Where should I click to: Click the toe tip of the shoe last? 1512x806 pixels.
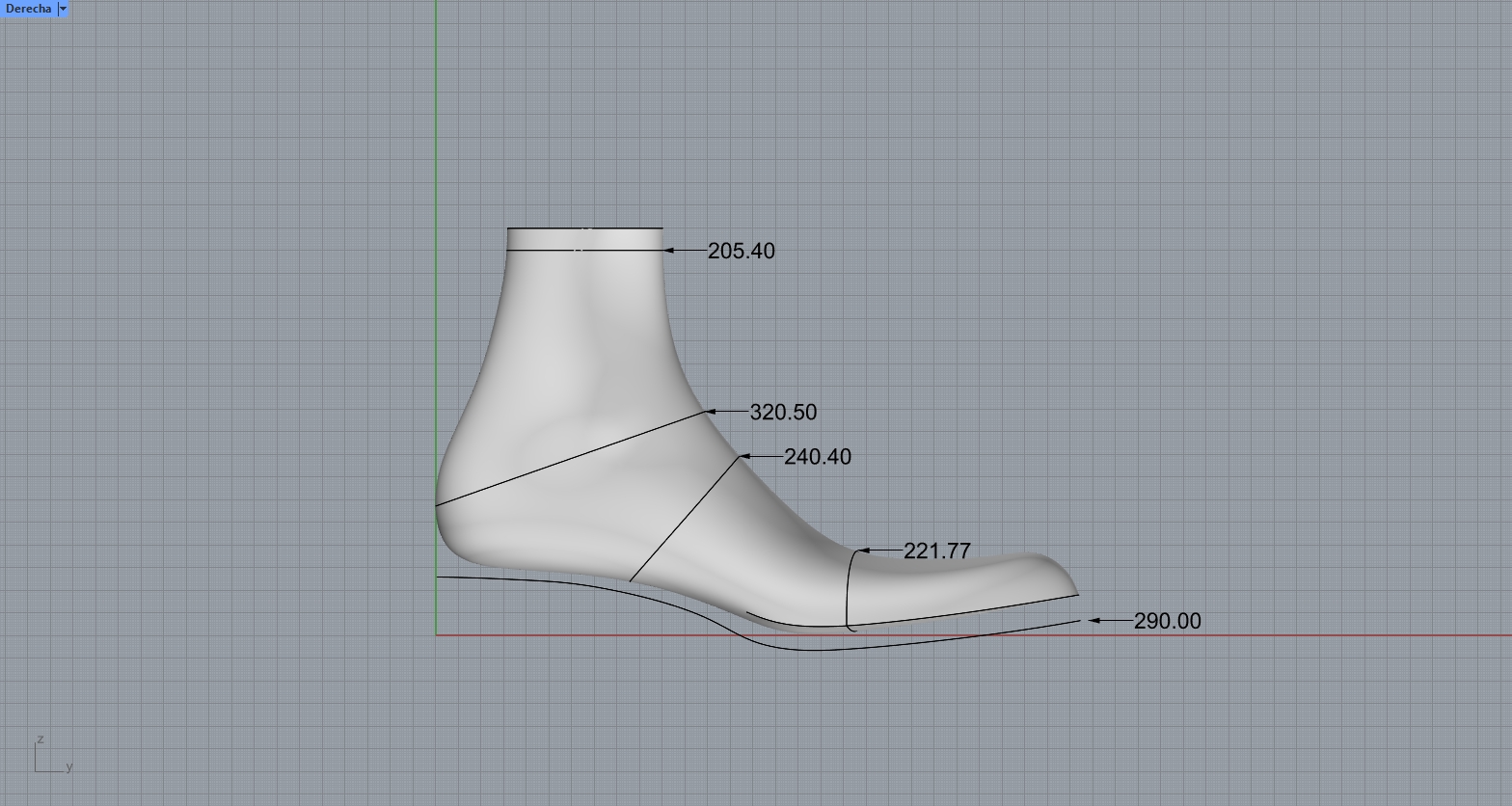pyautogui.click(x=1074, y=591)
